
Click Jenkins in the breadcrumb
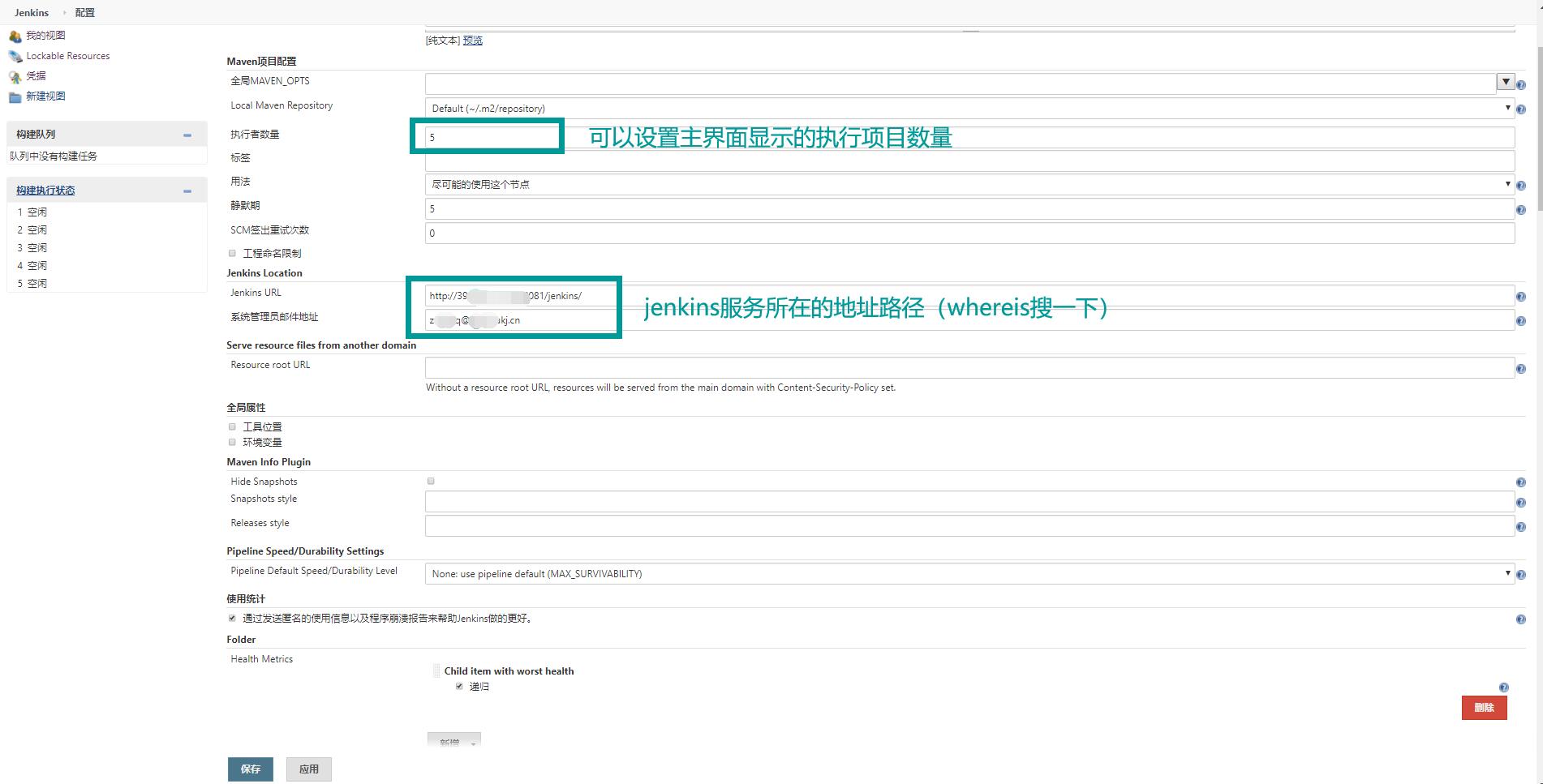pos(32,12)
